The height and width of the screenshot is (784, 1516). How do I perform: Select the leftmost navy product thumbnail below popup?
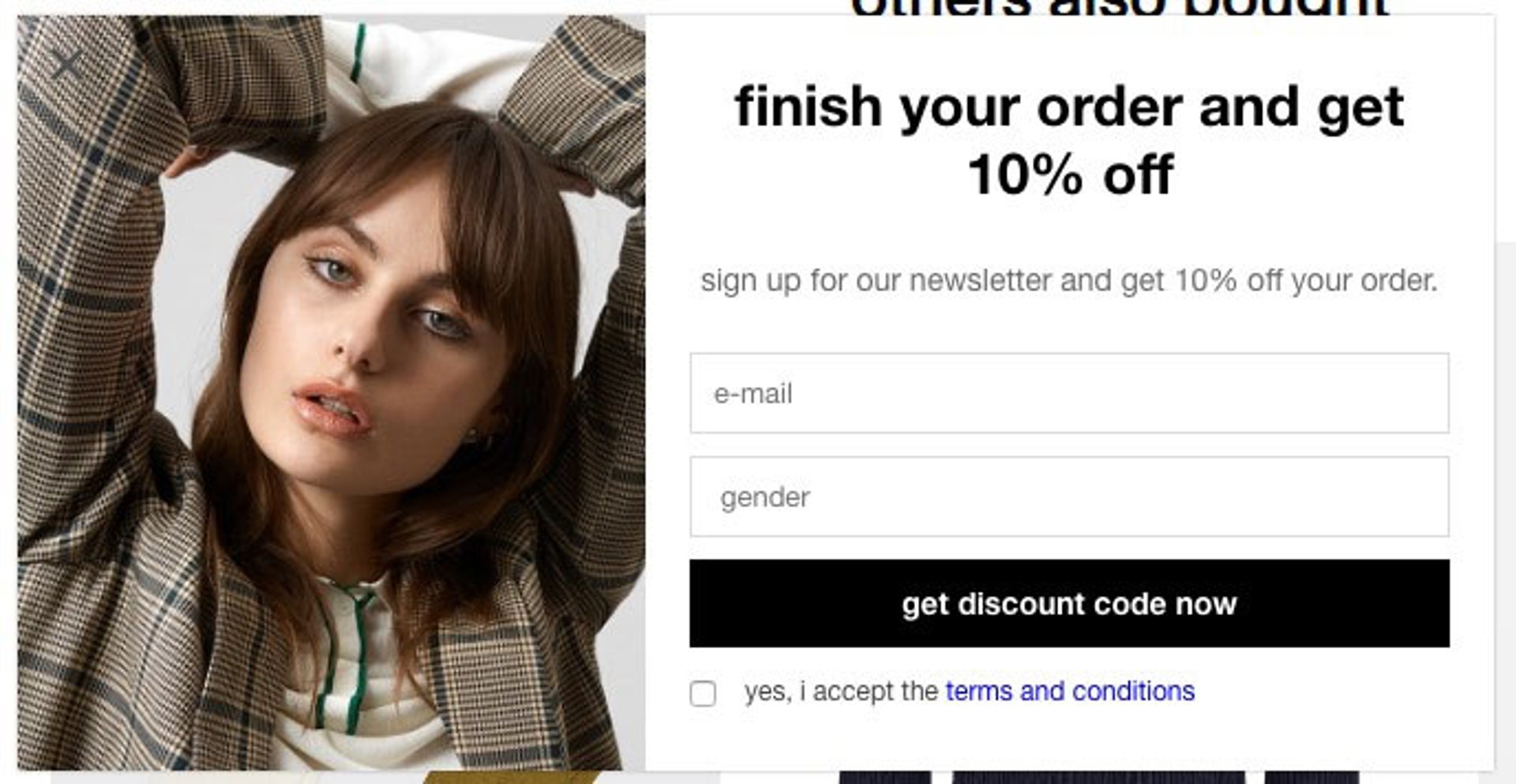885,778
